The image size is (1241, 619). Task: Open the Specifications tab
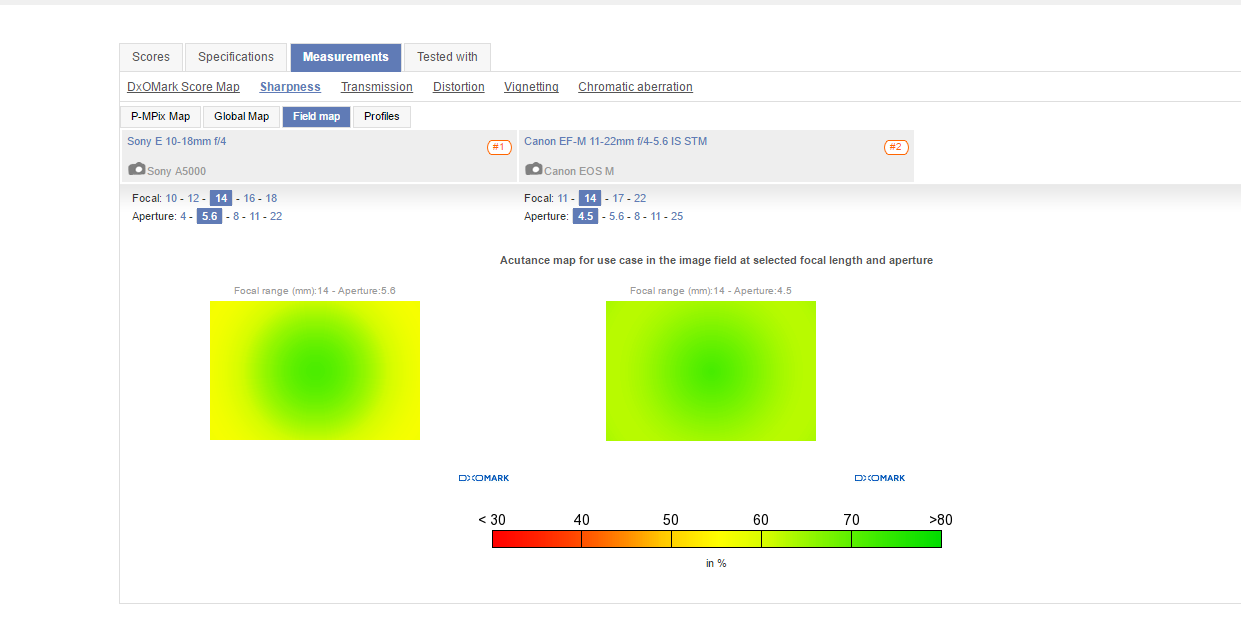236,57
